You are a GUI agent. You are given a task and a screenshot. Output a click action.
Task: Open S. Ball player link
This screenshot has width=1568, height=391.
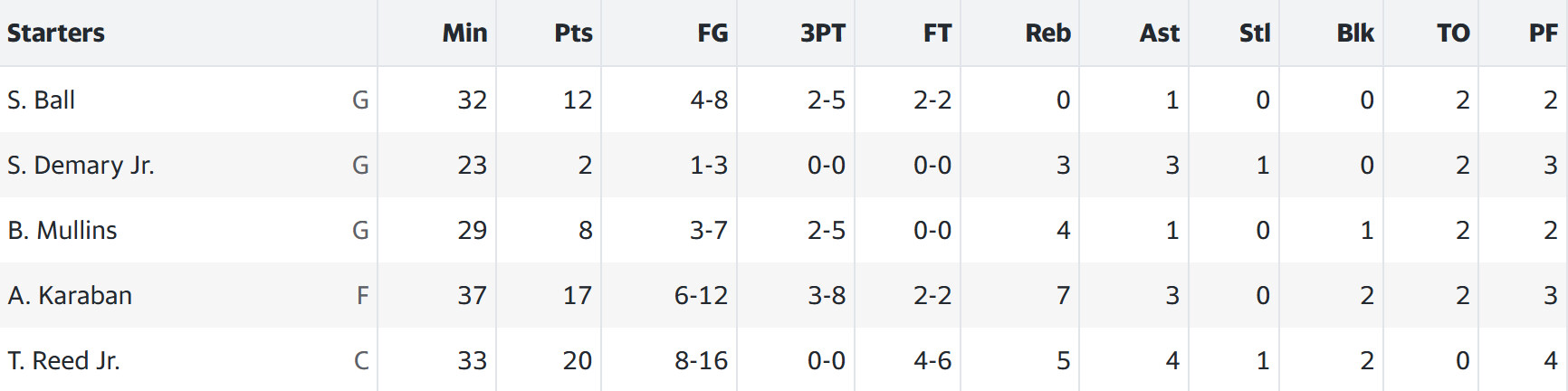41,100
